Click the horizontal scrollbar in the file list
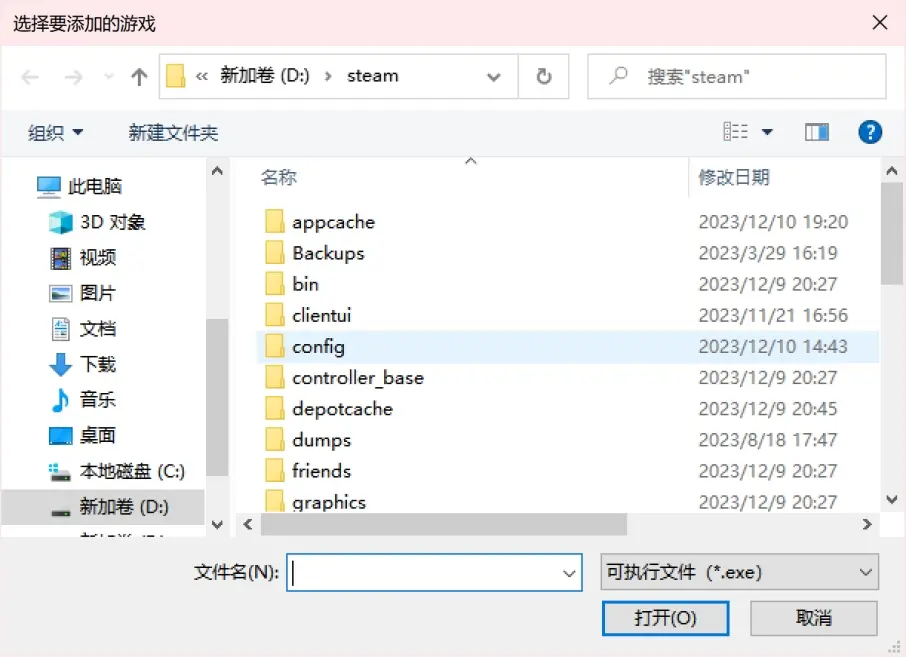The image size is (906, 657). coord(444,524)
